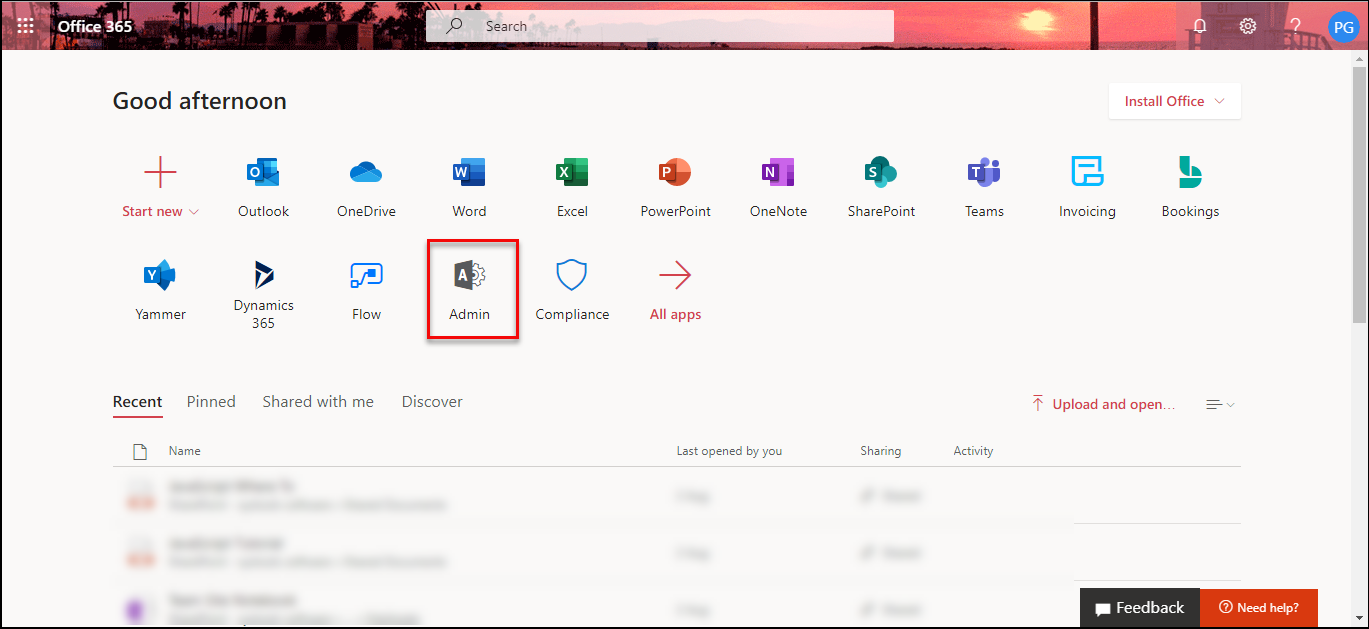Open the Yammer app
The image size is (1369, 629).
pyautogui.click(x=160, y=290)
